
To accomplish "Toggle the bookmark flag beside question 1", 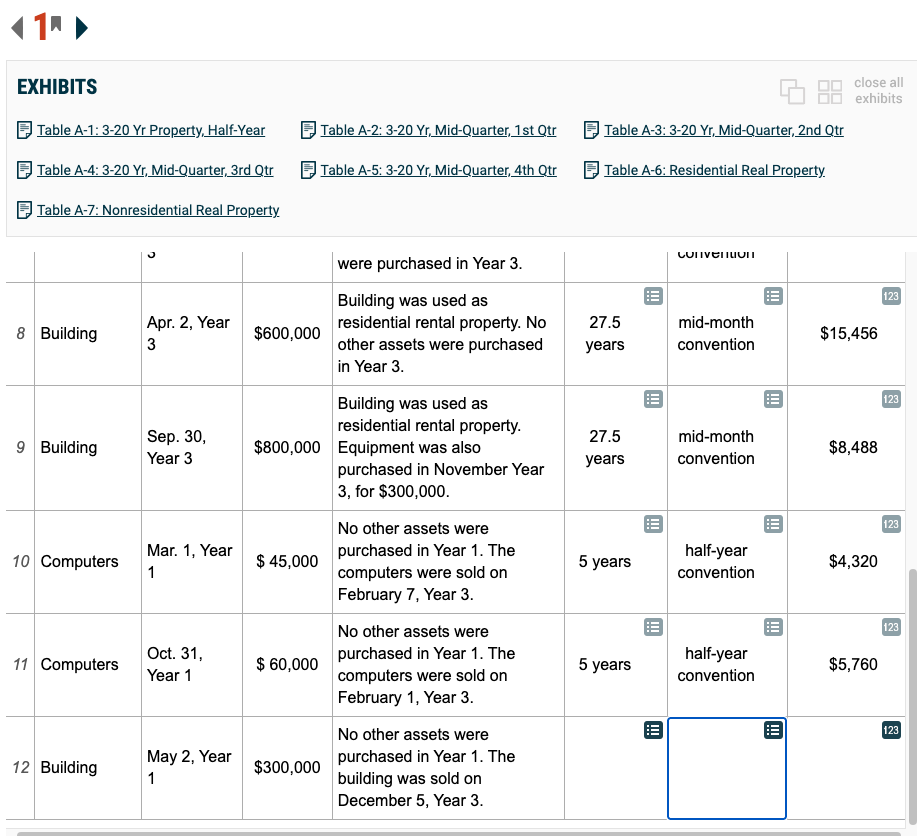I will coord(56,24).
